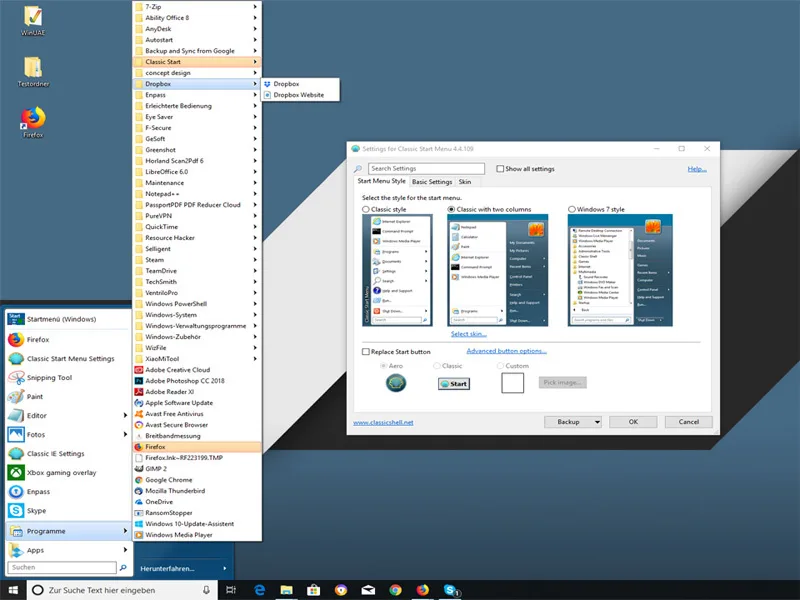Visit www.classicshell.net link
The image size is (800, 600).
pyautogui.click(x=383, y=422)
